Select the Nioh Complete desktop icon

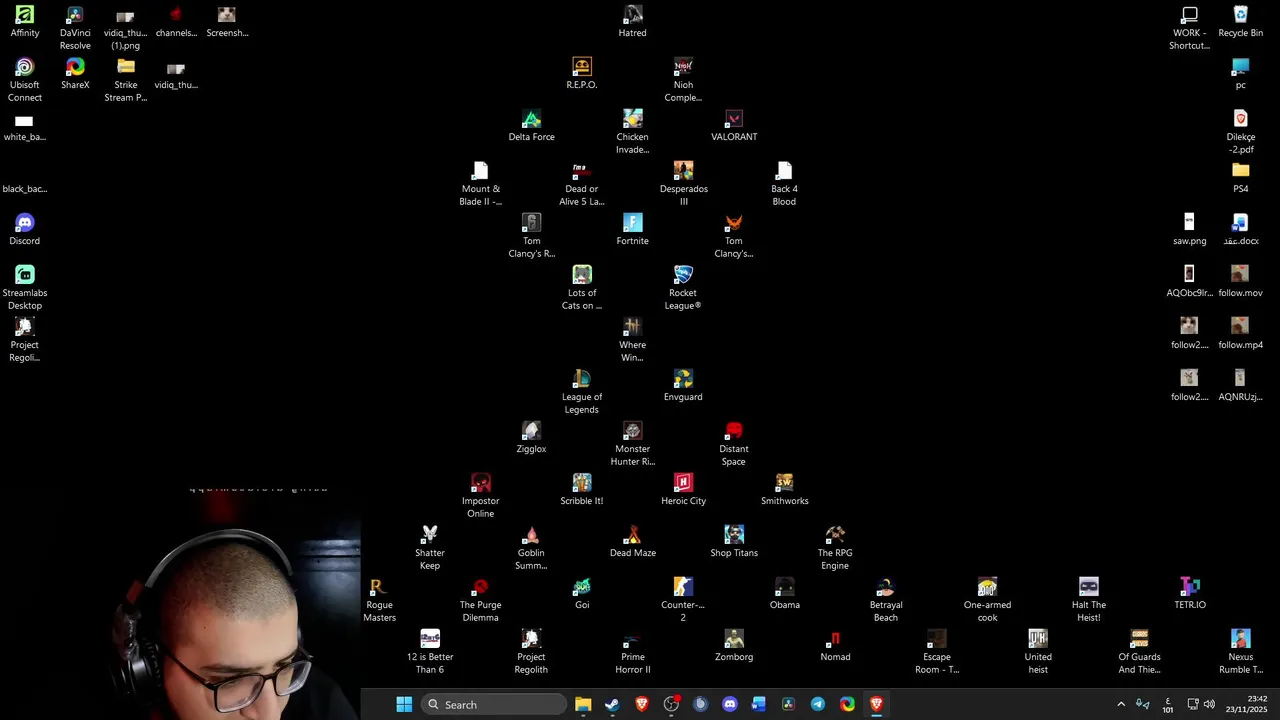(x=683, y=80)
